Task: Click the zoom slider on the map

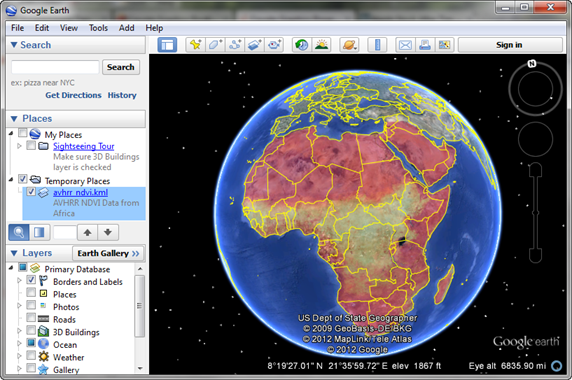Action: click(x=536, y=213)
